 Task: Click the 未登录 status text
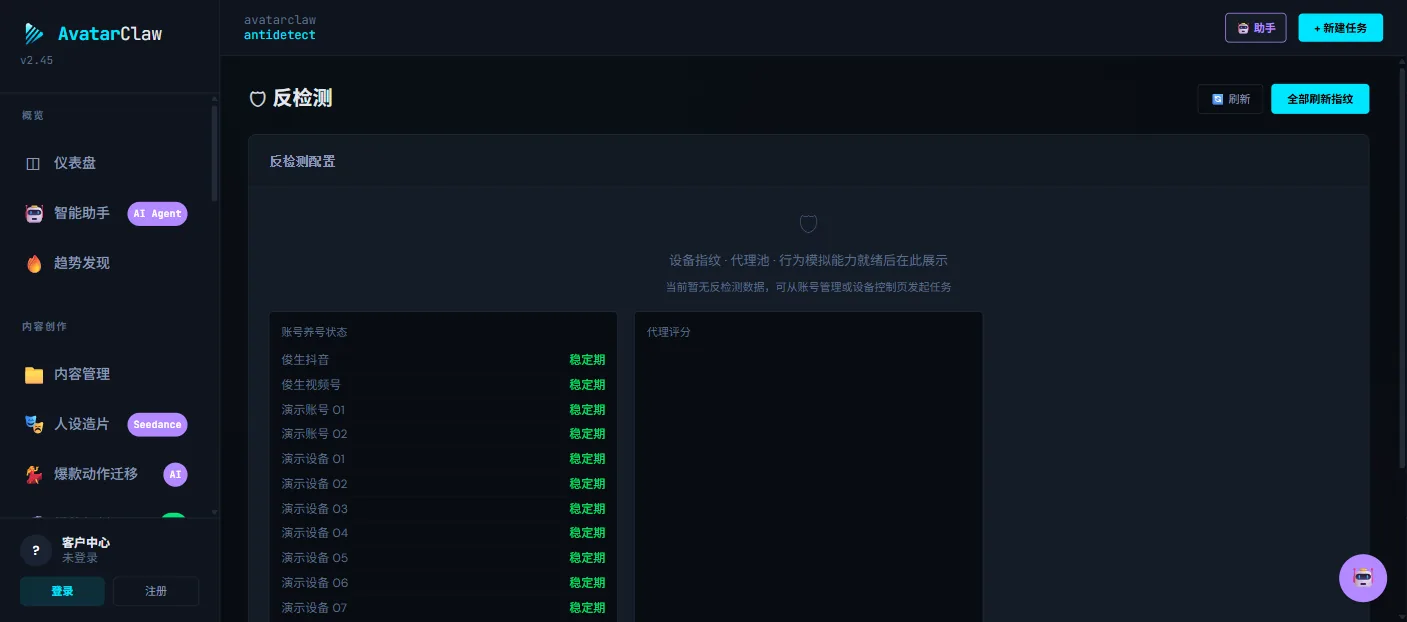80,558
